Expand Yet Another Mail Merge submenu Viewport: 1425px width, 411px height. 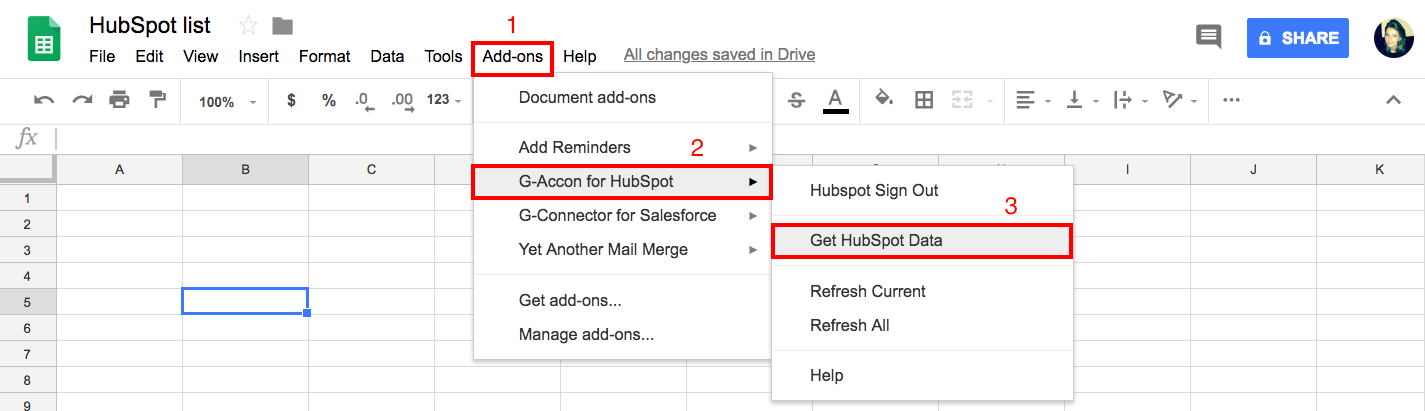click(x=623, y=249)
